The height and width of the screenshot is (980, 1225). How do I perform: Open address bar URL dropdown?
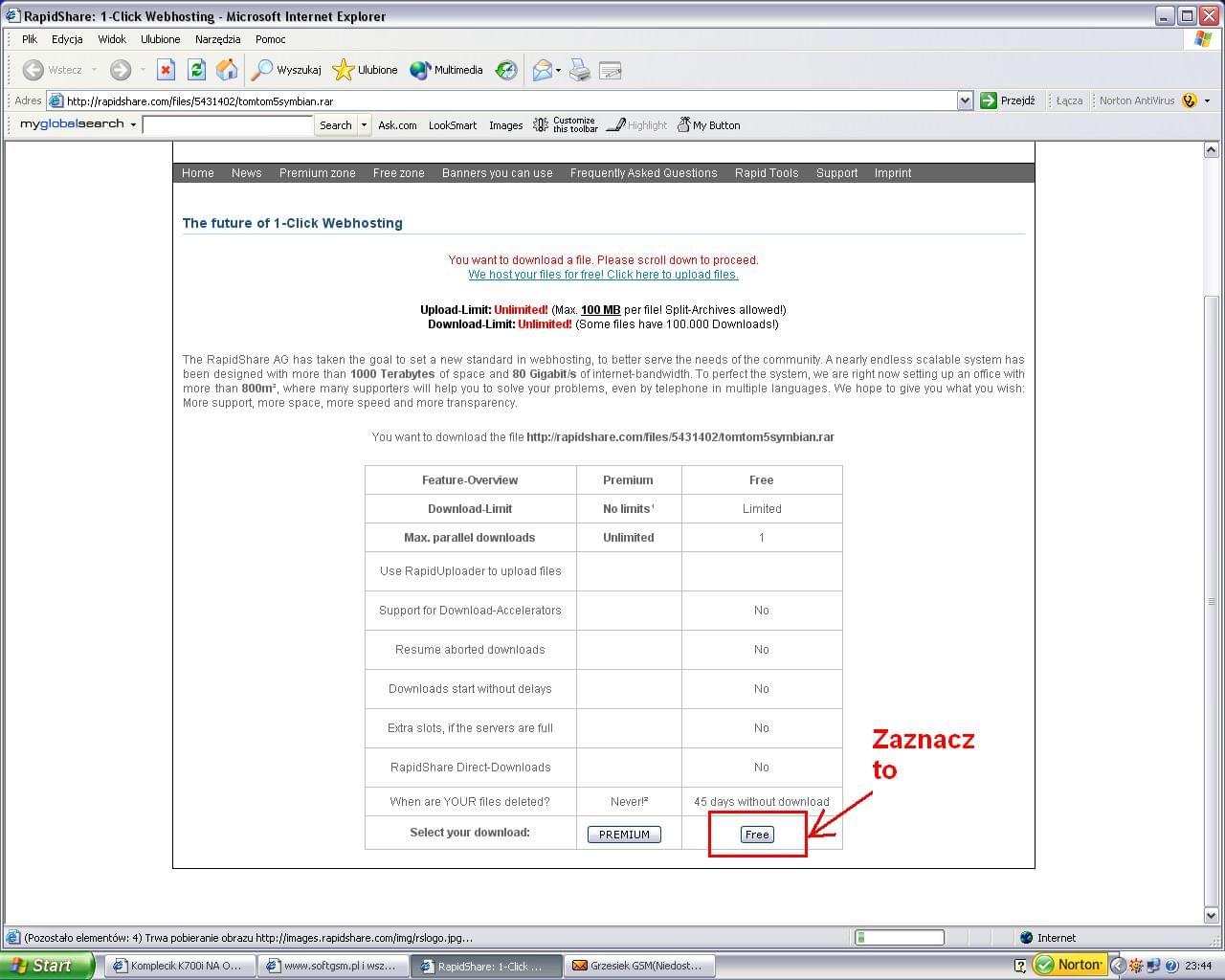[965, 100]
